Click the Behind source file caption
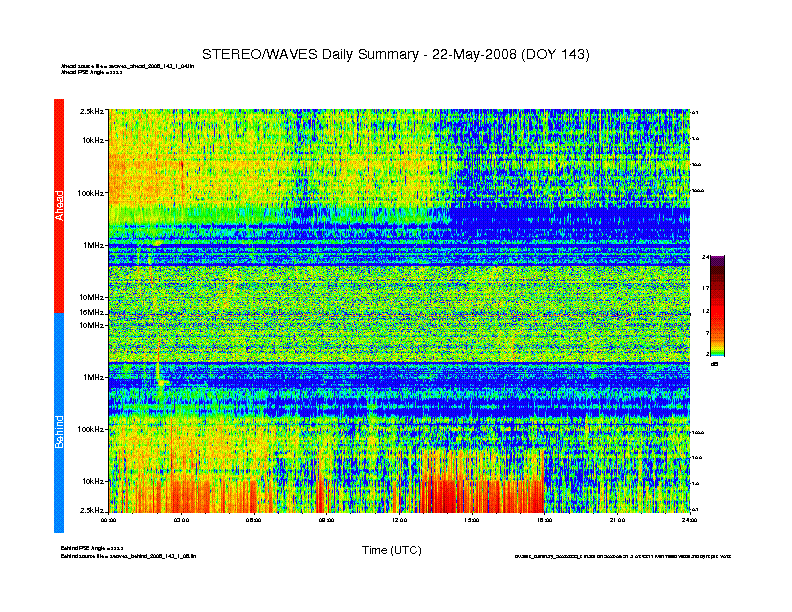Image resolution: width=792 pixels, height=612 pixels. 128,556
